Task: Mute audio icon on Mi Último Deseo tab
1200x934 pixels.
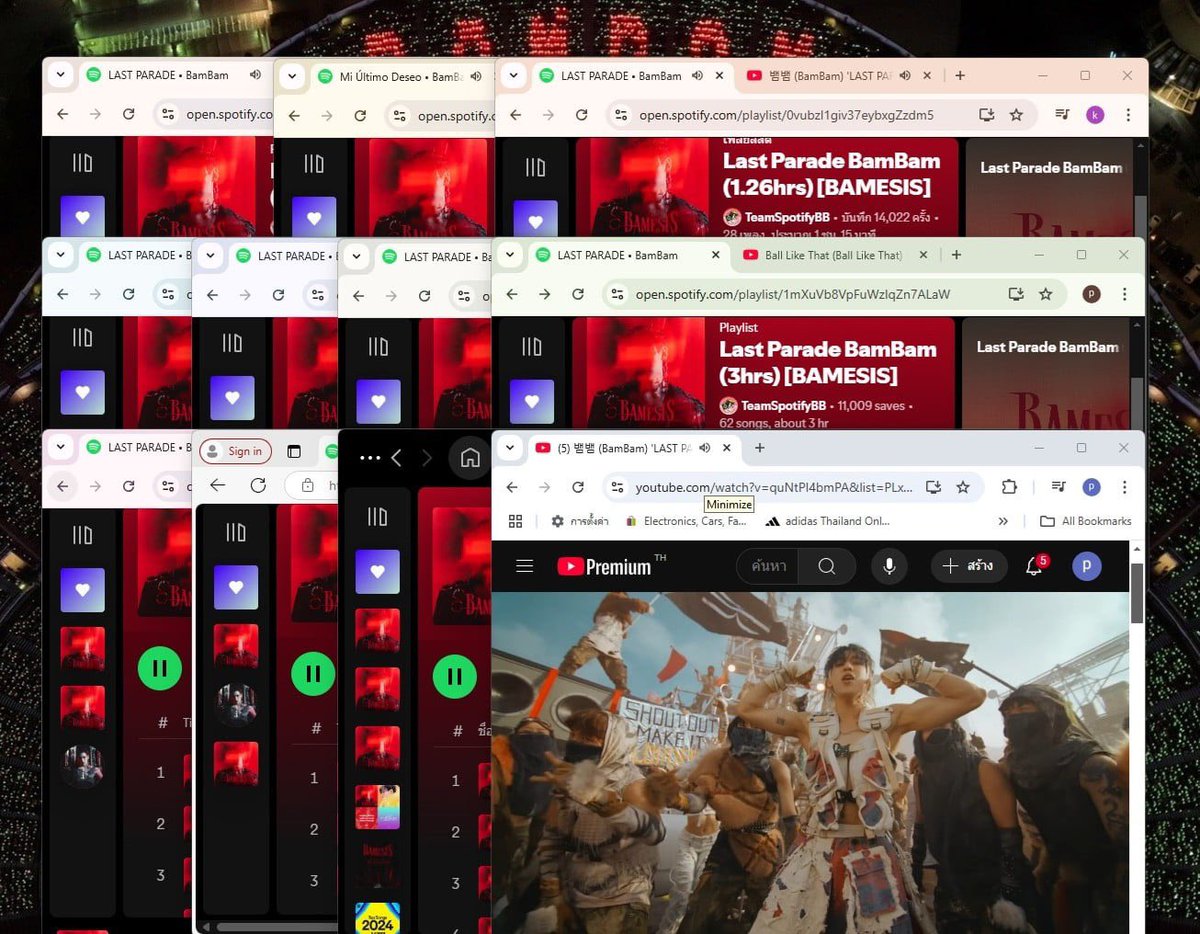Action: click(476, 76)
